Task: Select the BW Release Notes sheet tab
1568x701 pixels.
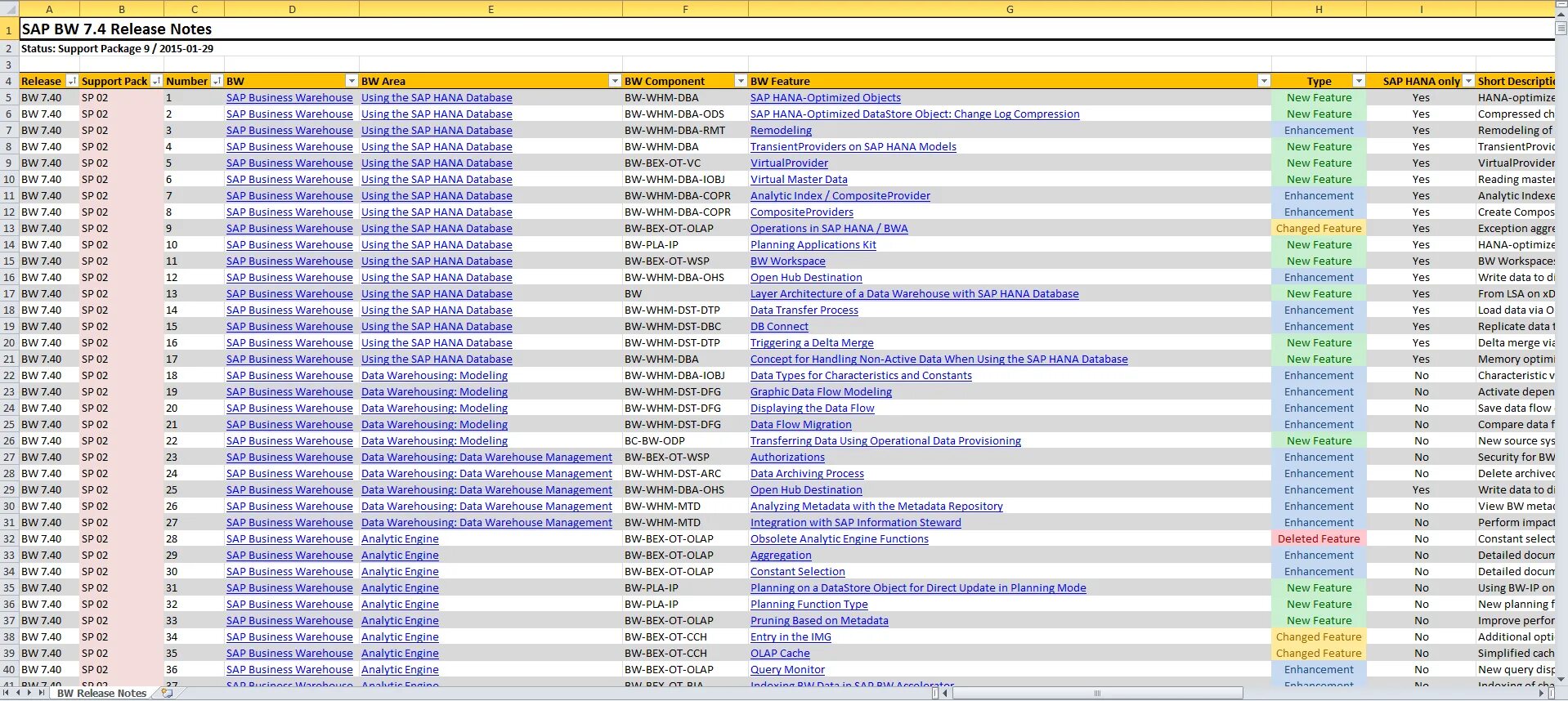Action: point(101,693)
